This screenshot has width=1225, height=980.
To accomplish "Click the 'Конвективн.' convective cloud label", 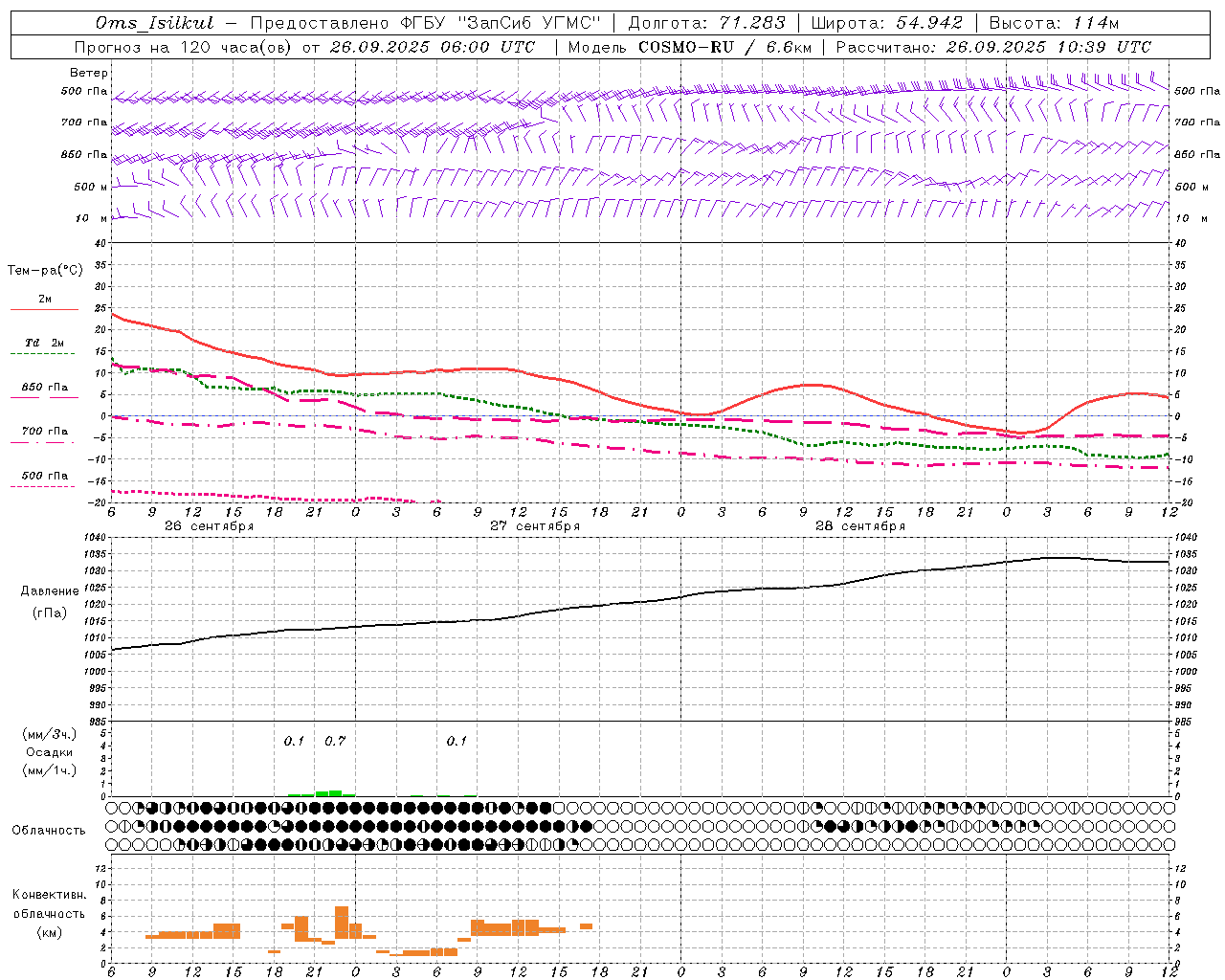I will point(49,895).
